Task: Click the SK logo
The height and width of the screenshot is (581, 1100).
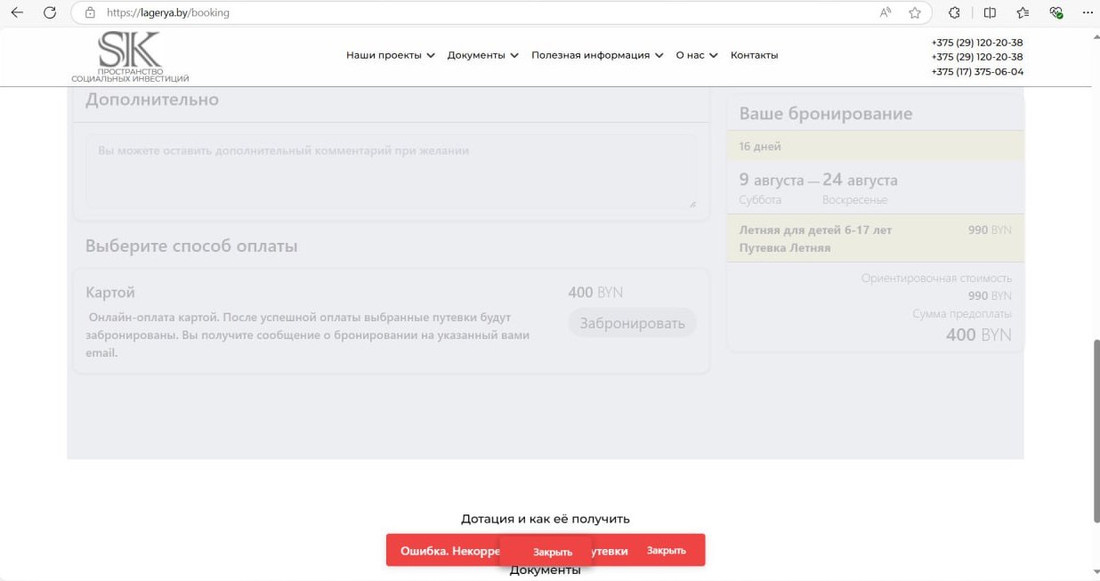Action: [128, 54]
